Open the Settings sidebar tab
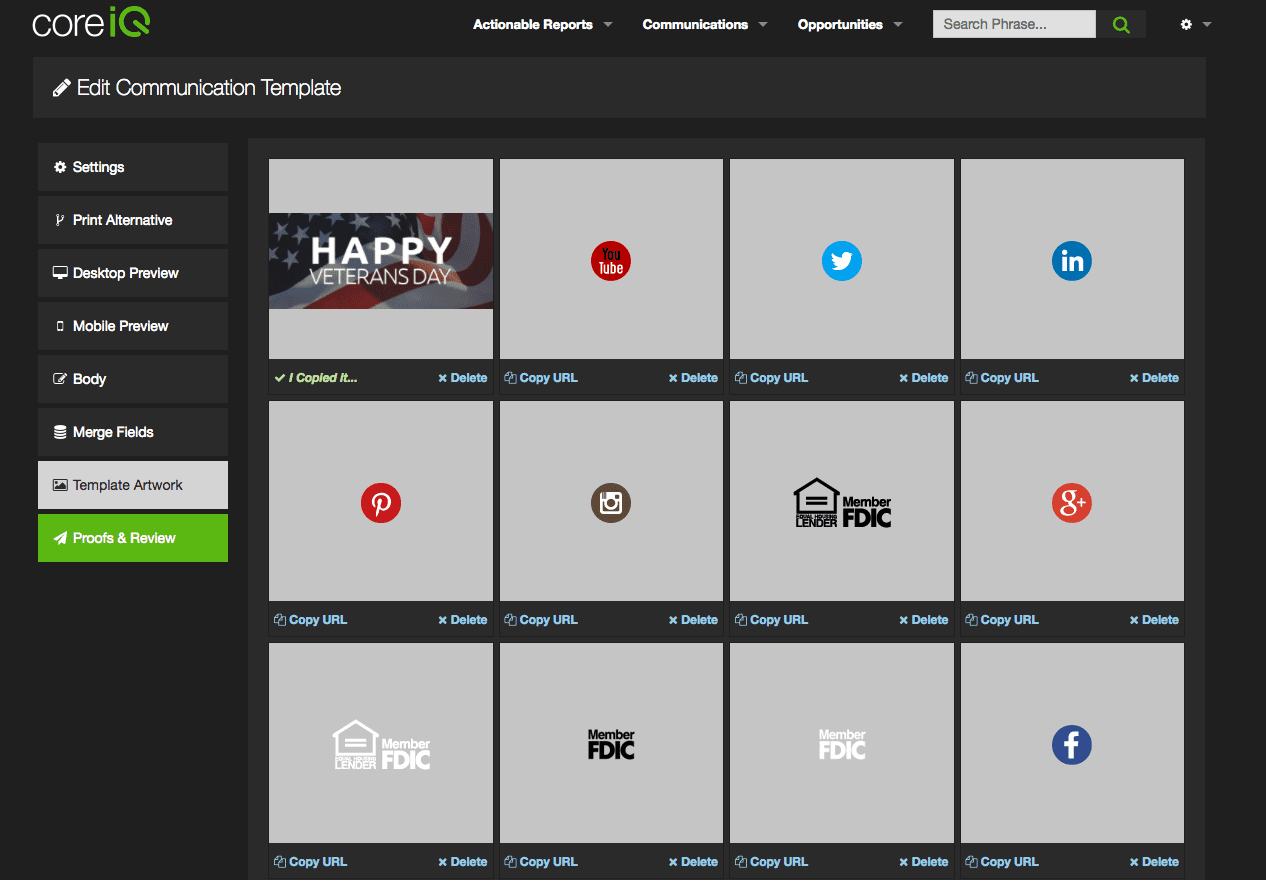The height and width of the screenshot is (880, 1266). (133, 167)
